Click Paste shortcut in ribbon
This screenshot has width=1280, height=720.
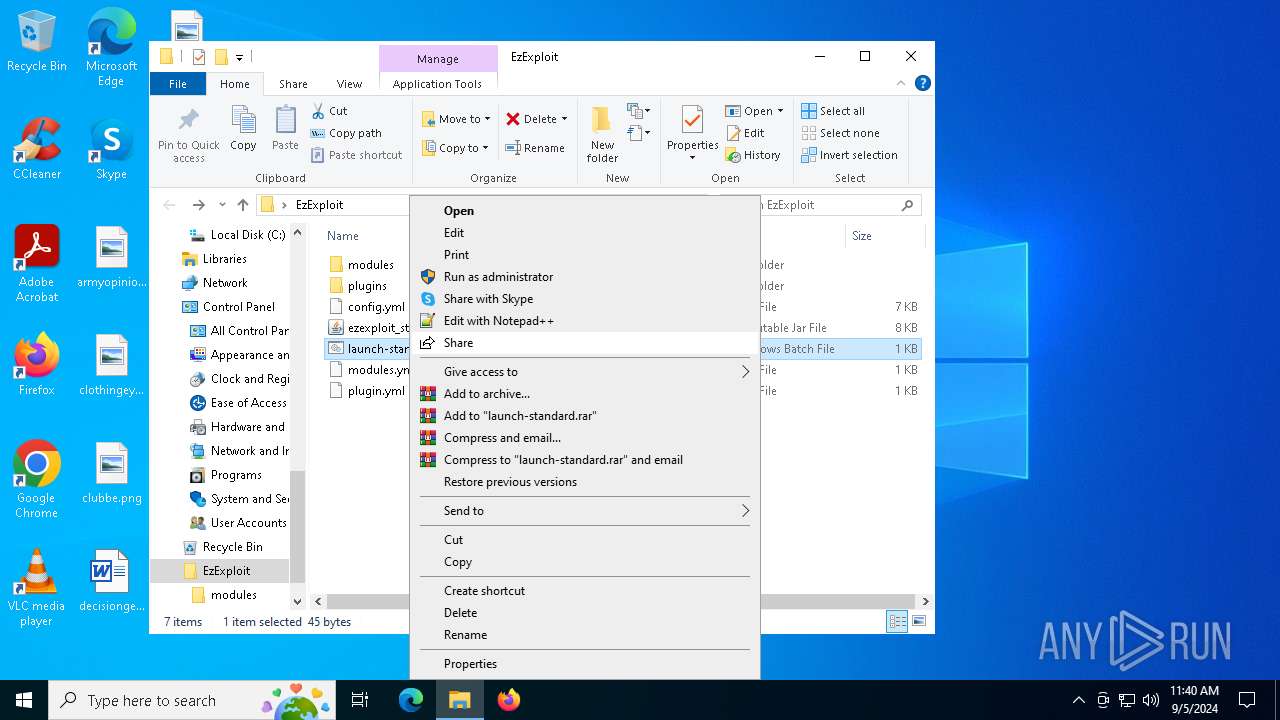pos(357,155)
